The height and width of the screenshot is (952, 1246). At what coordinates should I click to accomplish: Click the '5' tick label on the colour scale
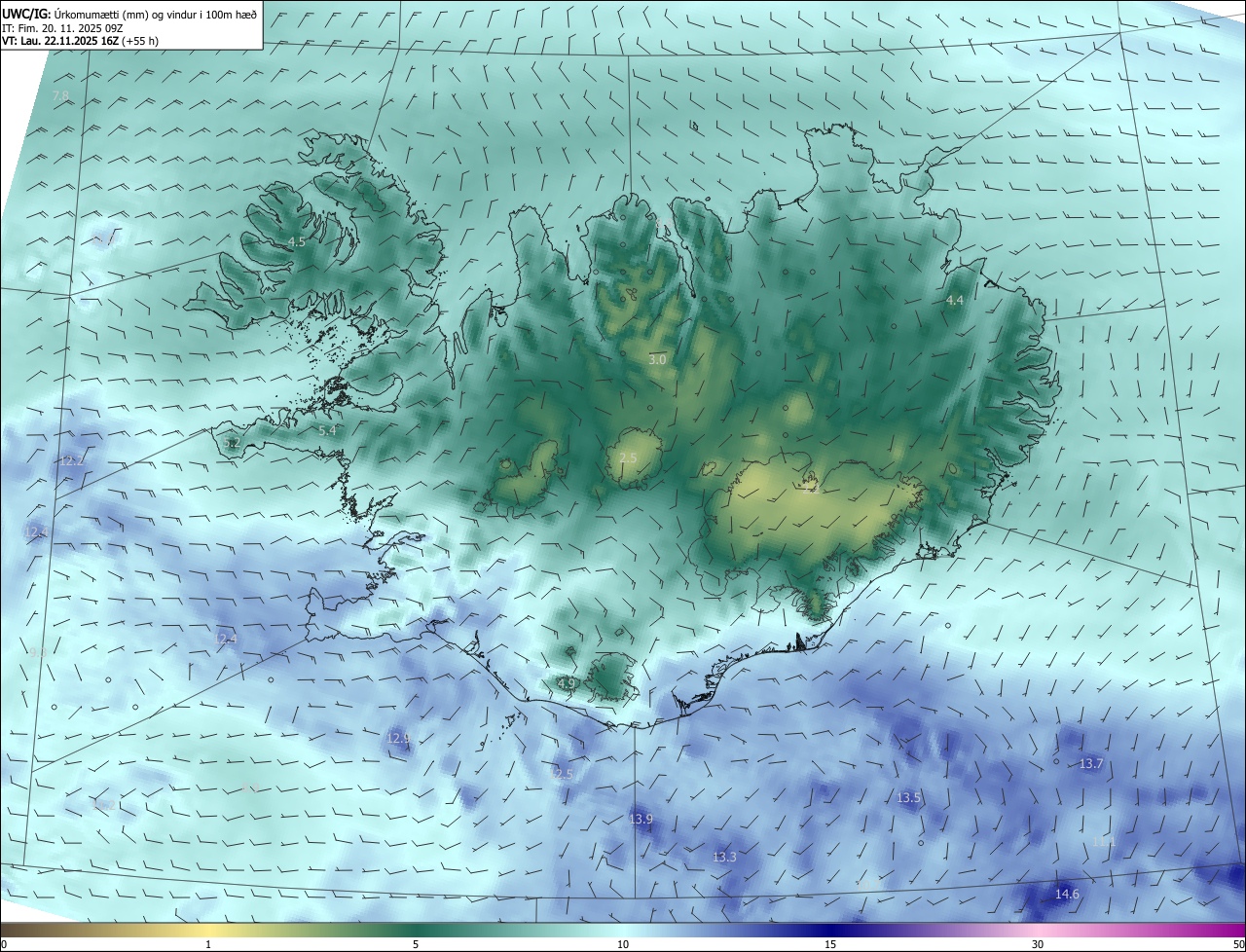pyautogui.click(x=416, y=944)
